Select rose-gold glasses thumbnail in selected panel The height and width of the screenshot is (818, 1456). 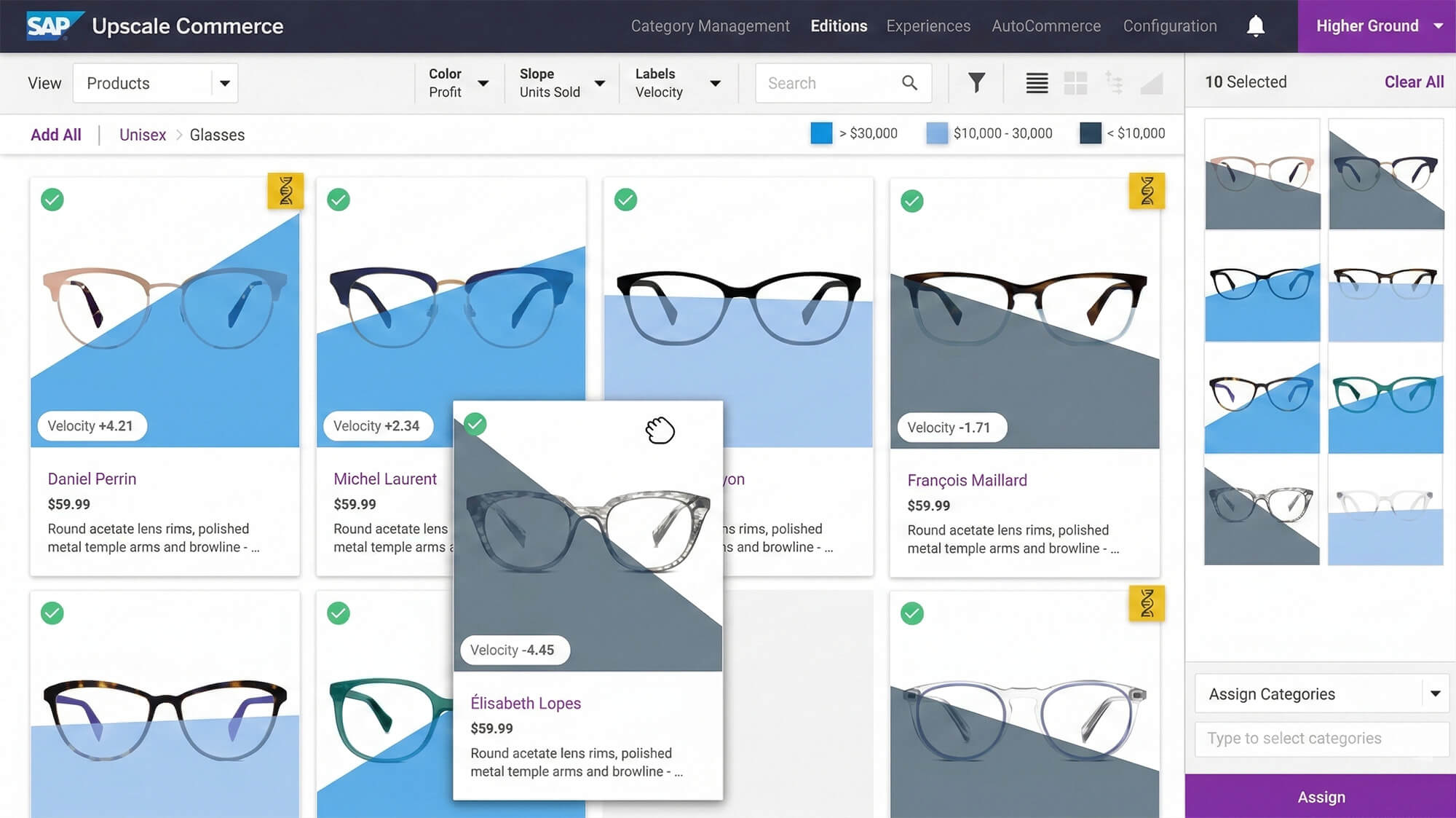[x=1262, y=174]
